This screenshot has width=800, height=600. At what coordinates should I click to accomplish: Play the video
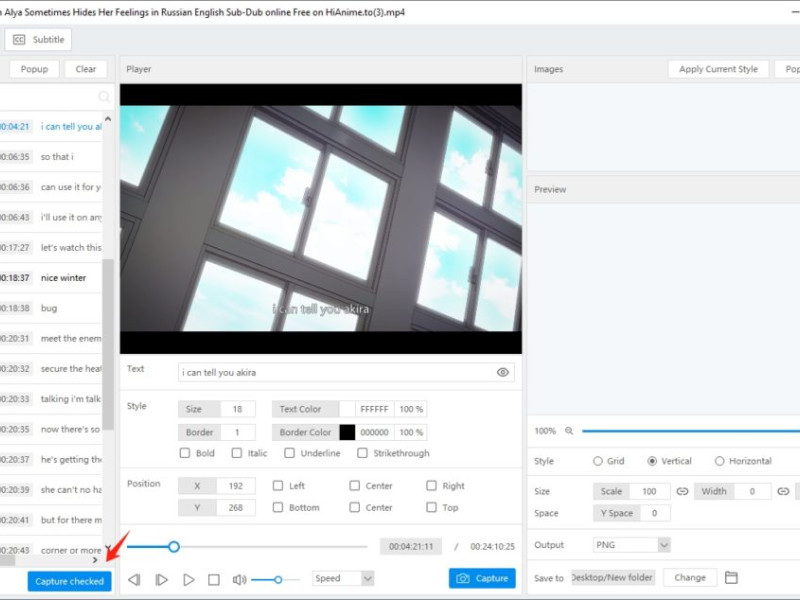click(189, 580)
